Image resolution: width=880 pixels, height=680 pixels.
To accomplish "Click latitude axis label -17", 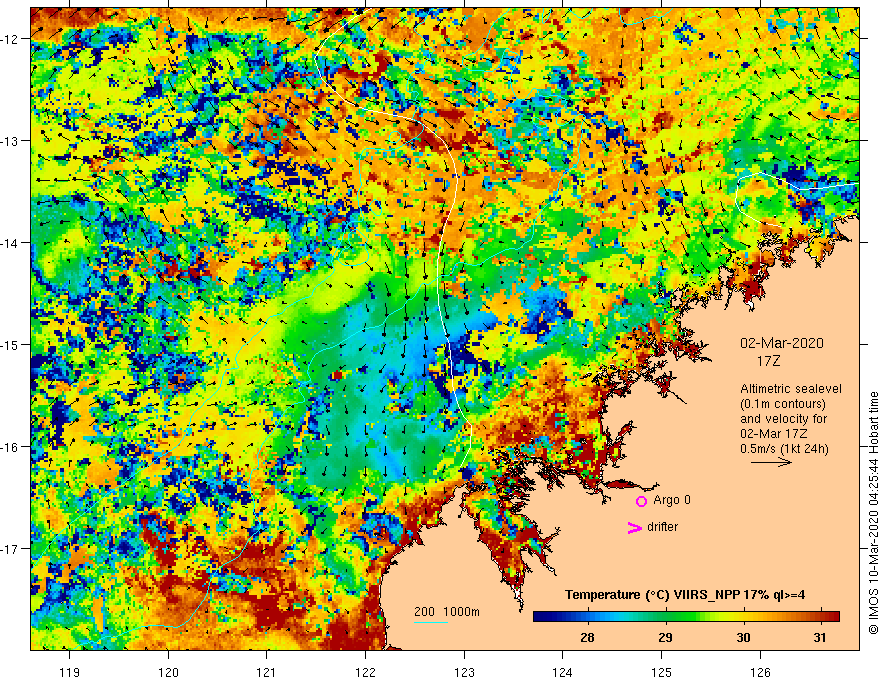I will coord(10,549).
